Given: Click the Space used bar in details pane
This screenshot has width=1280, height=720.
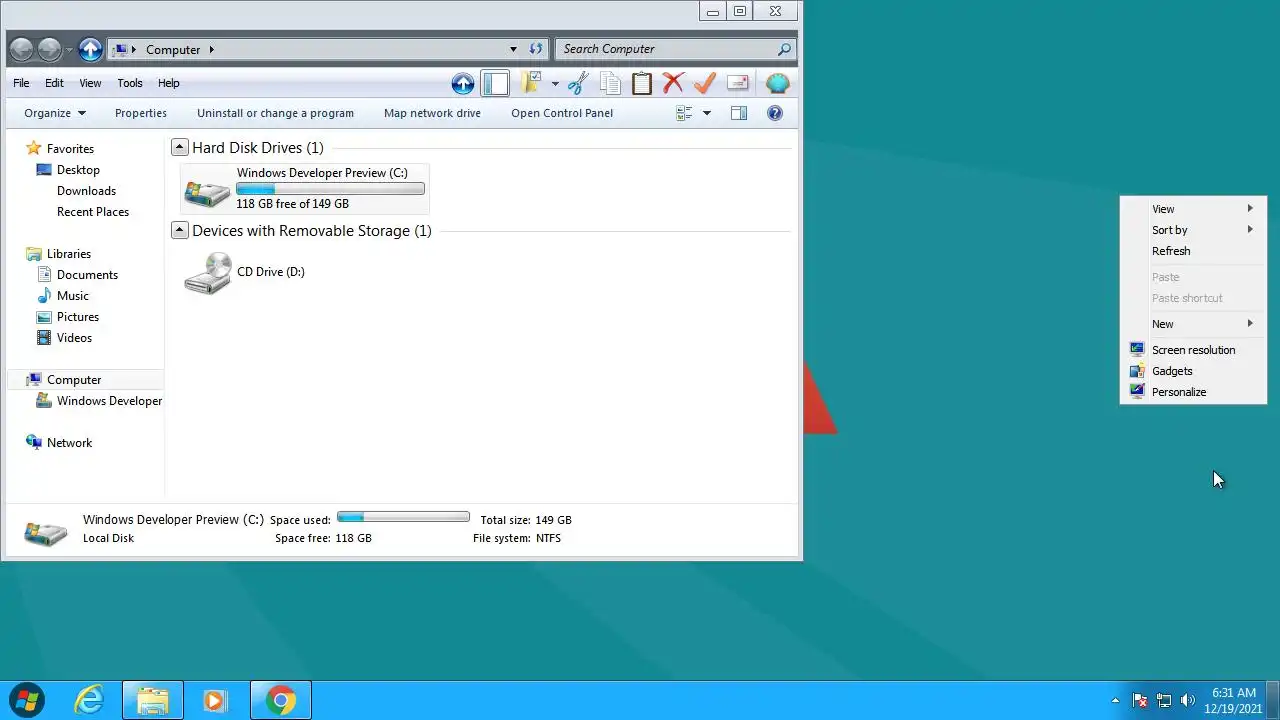Looking at the screenshot, I should (x=403, y=517).
